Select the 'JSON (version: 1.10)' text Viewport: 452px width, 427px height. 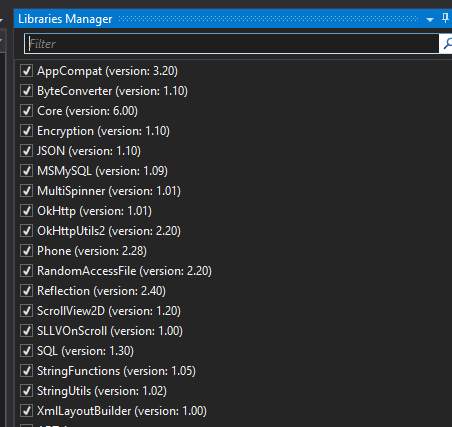point(89,151)
